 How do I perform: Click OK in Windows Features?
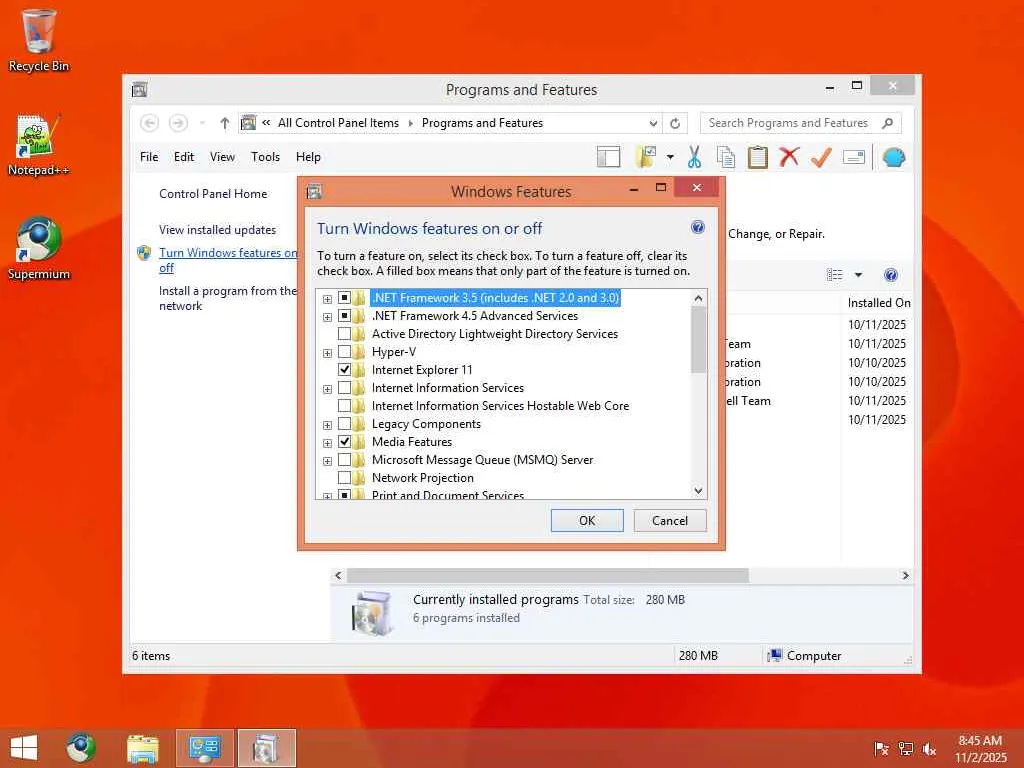[586, 520]
